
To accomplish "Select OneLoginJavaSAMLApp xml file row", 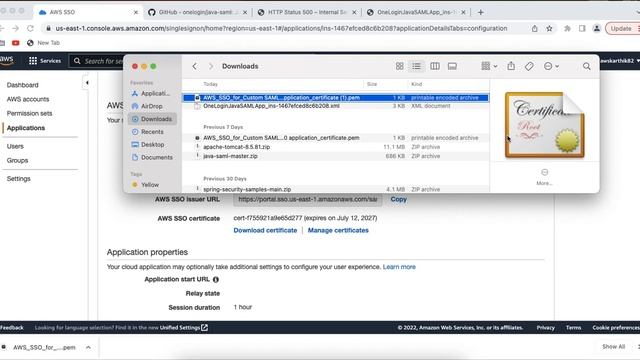I will pos(336,106).
